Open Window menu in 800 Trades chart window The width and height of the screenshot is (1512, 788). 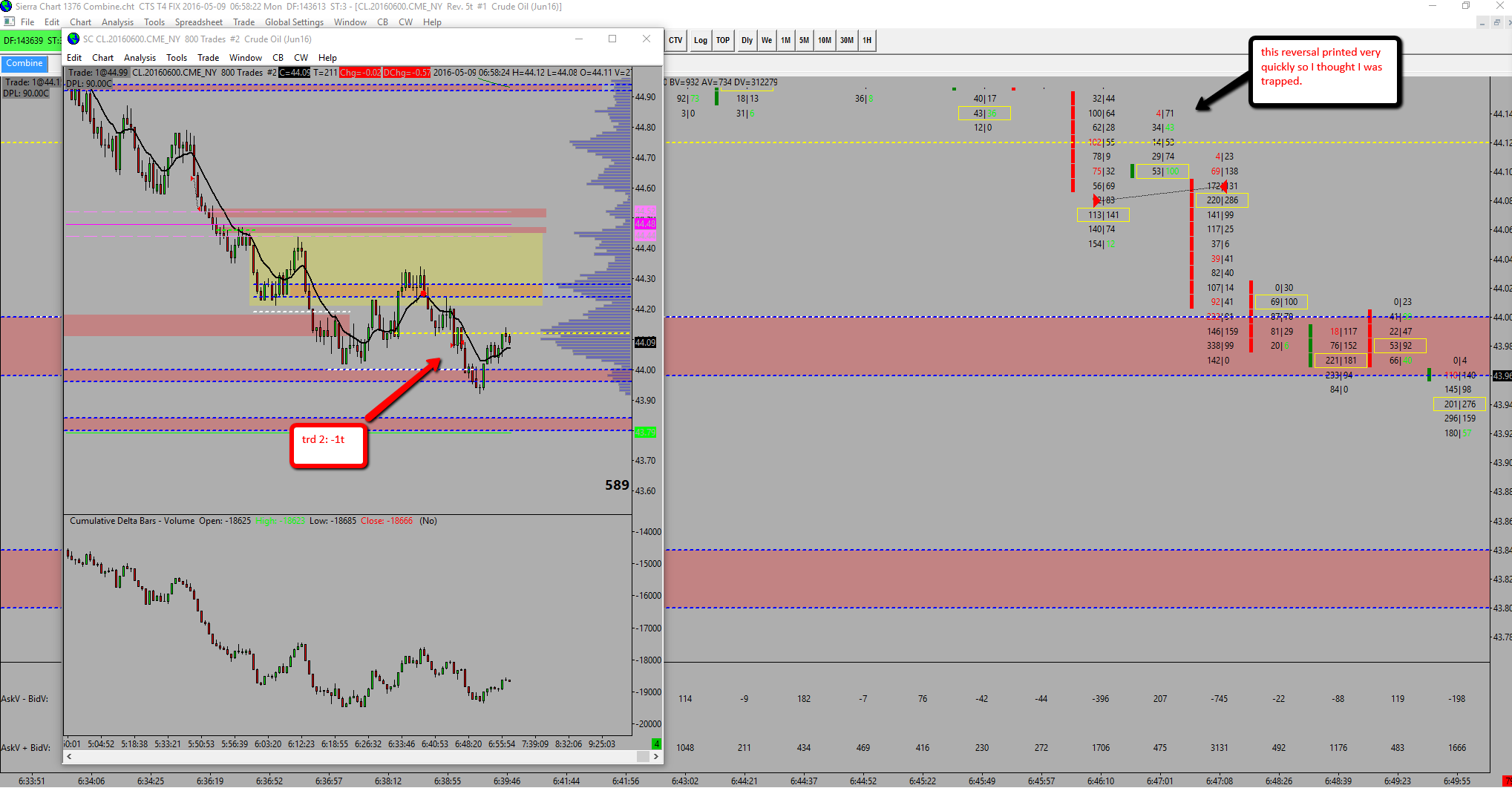pyautogui.click(x=246, y=58)
